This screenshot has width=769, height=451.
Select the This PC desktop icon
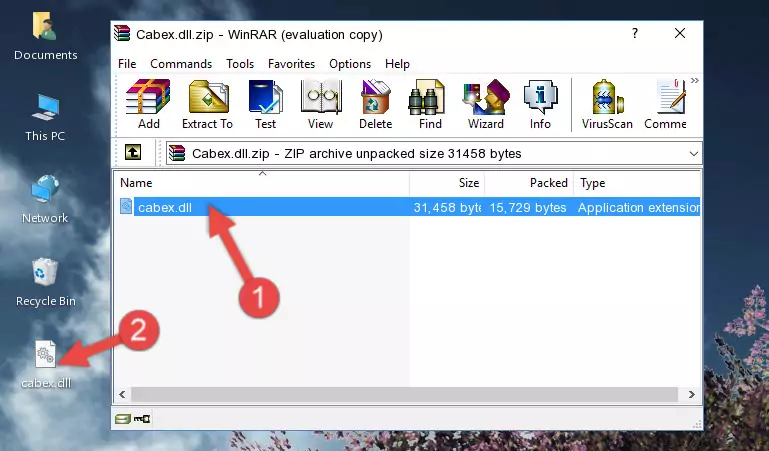(45, 118)
